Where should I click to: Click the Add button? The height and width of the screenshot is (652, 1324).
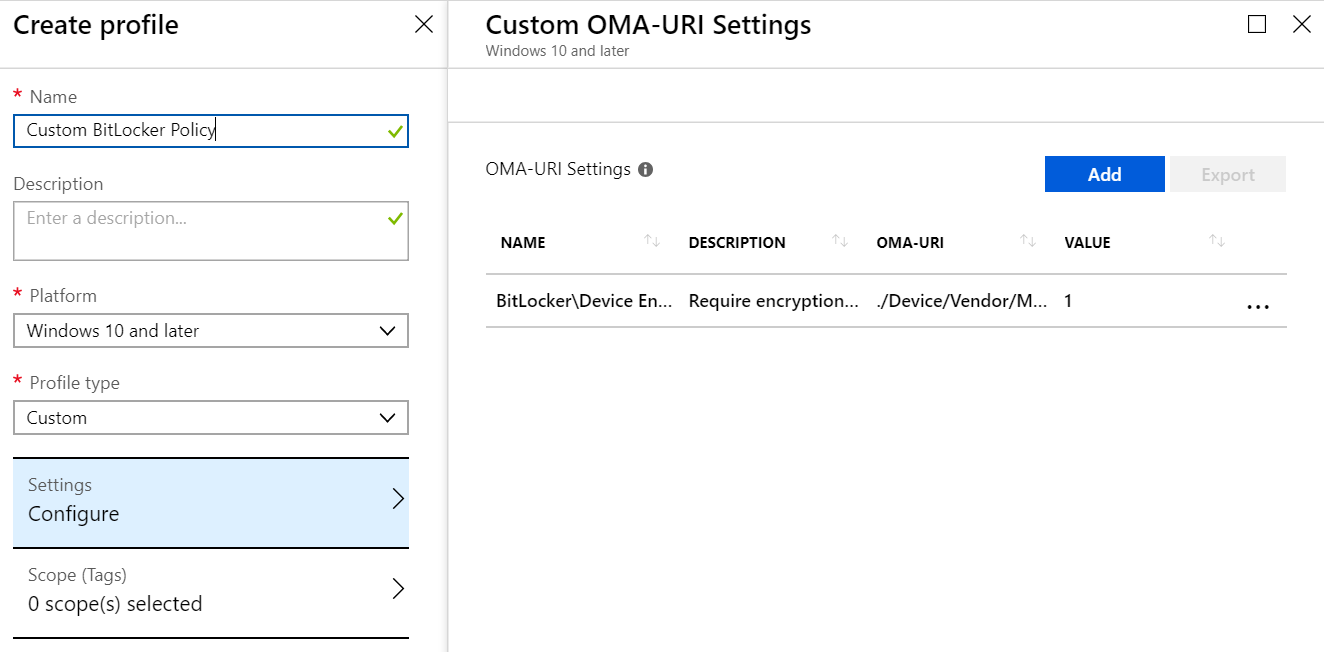[x=1104, y=173]
